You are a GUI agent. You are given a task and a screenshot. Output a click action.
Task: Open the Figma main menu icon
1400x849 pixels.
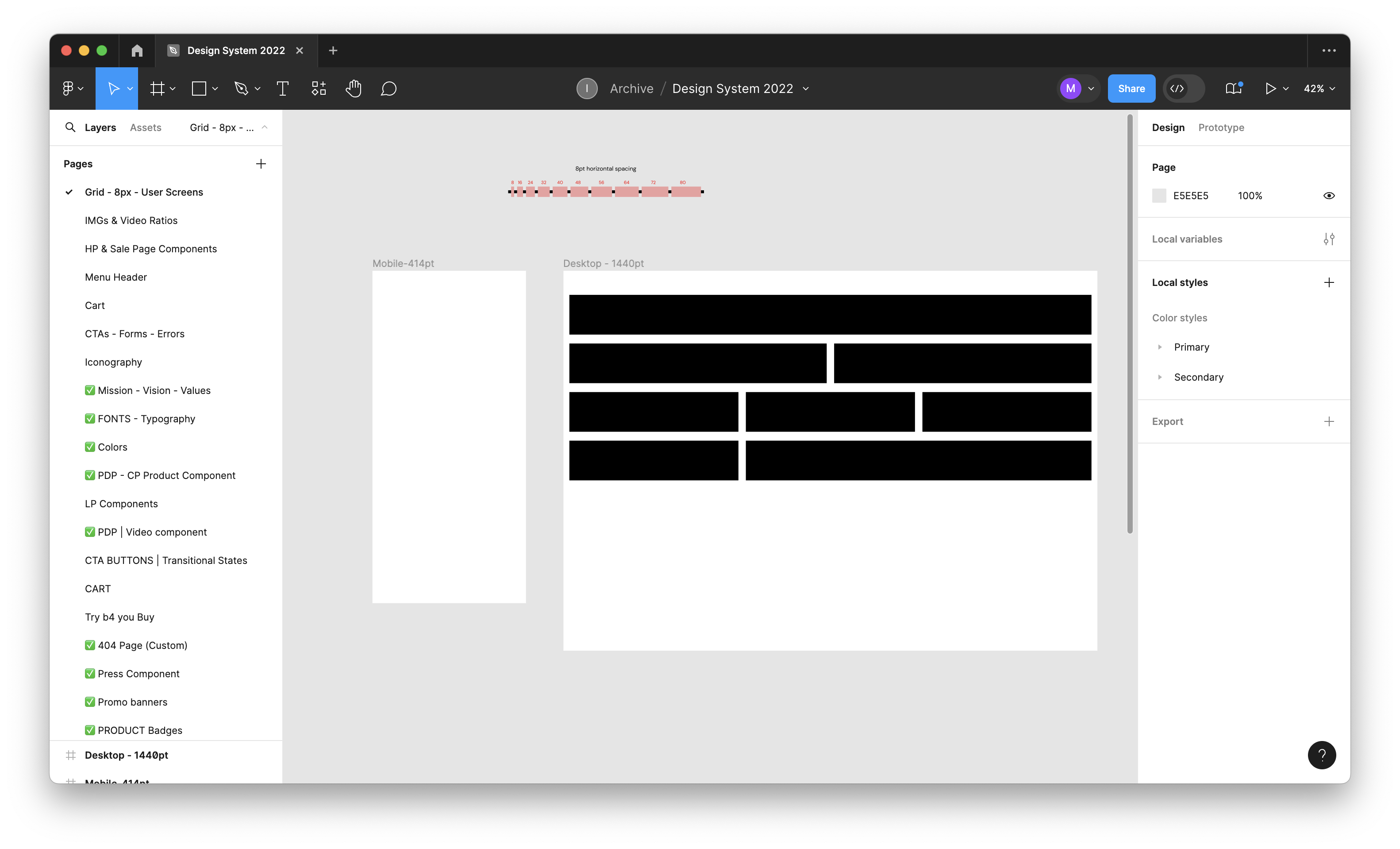[x=68, y=88]
